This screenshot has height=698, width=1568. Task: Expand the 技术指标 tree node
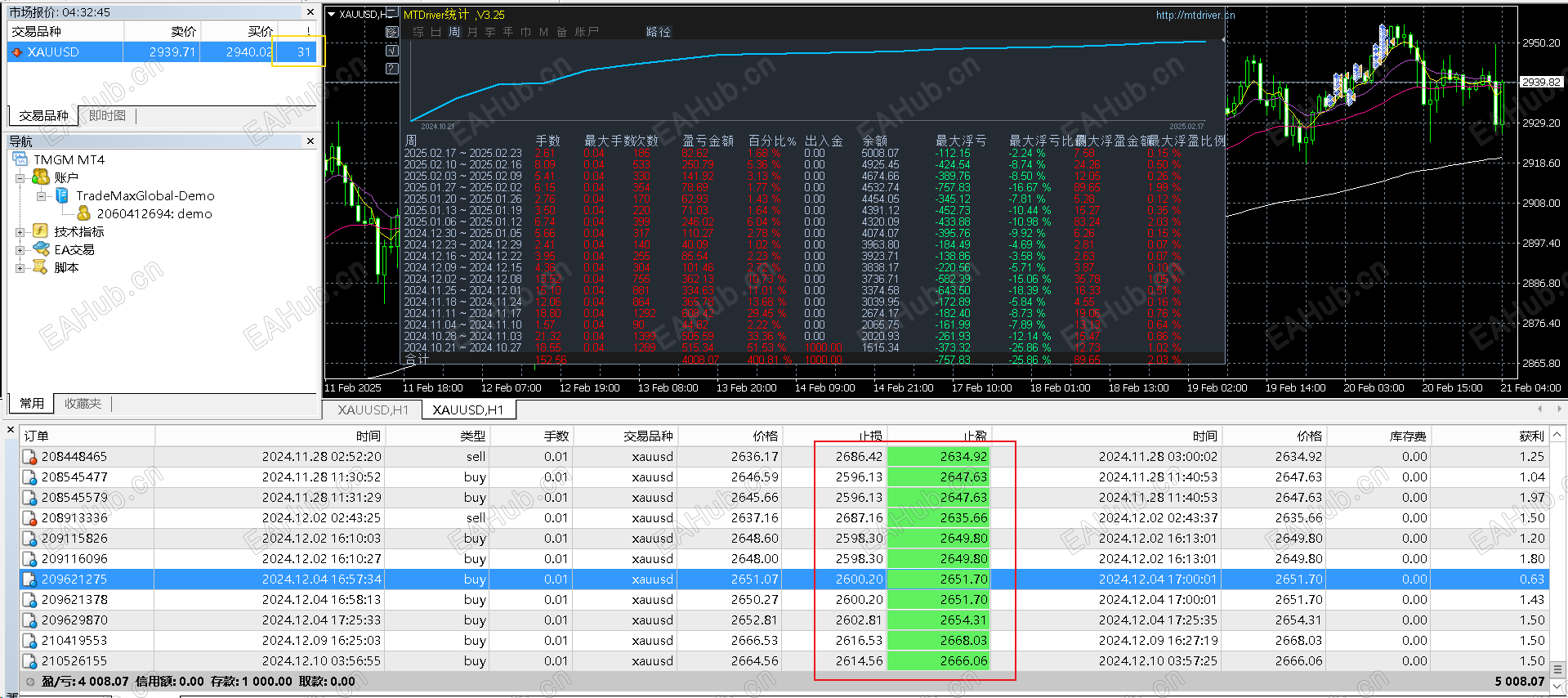click(20, 231)
